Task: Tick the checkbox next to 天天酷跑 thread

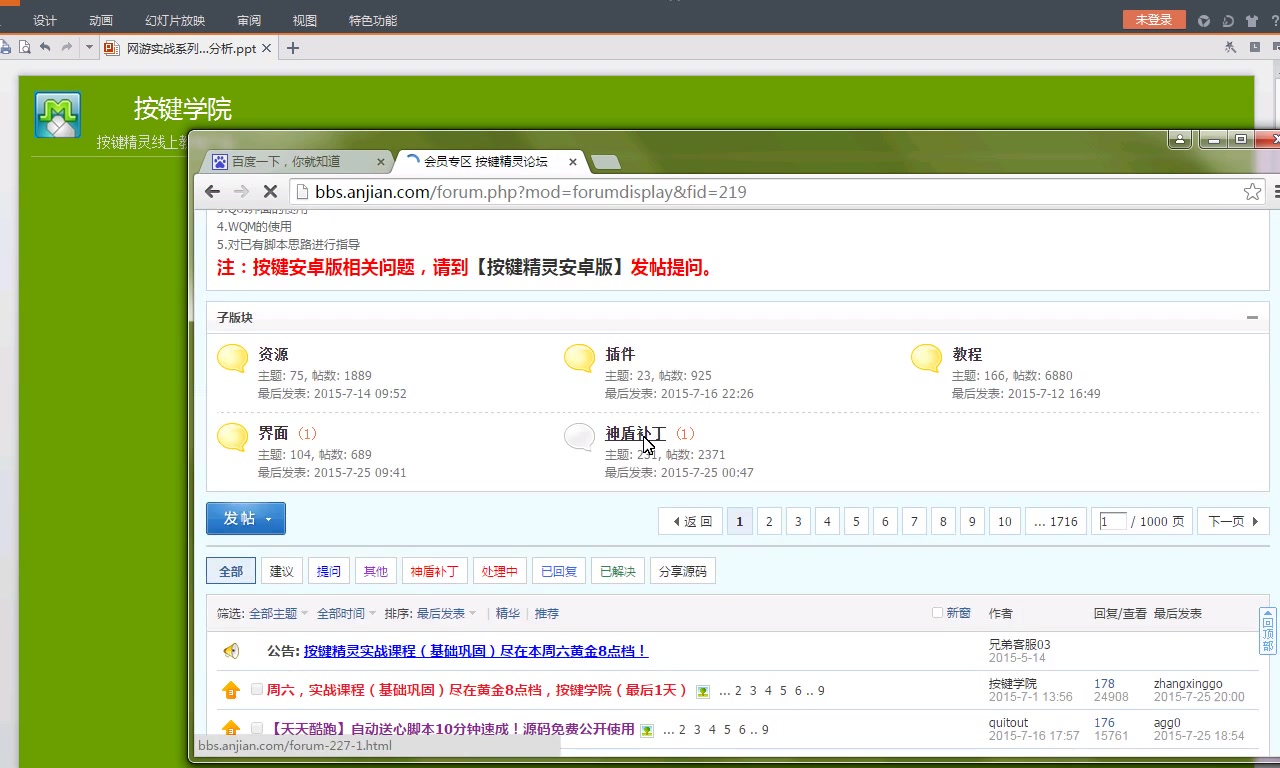Action: pyautogui.click(x=254, y=729)
